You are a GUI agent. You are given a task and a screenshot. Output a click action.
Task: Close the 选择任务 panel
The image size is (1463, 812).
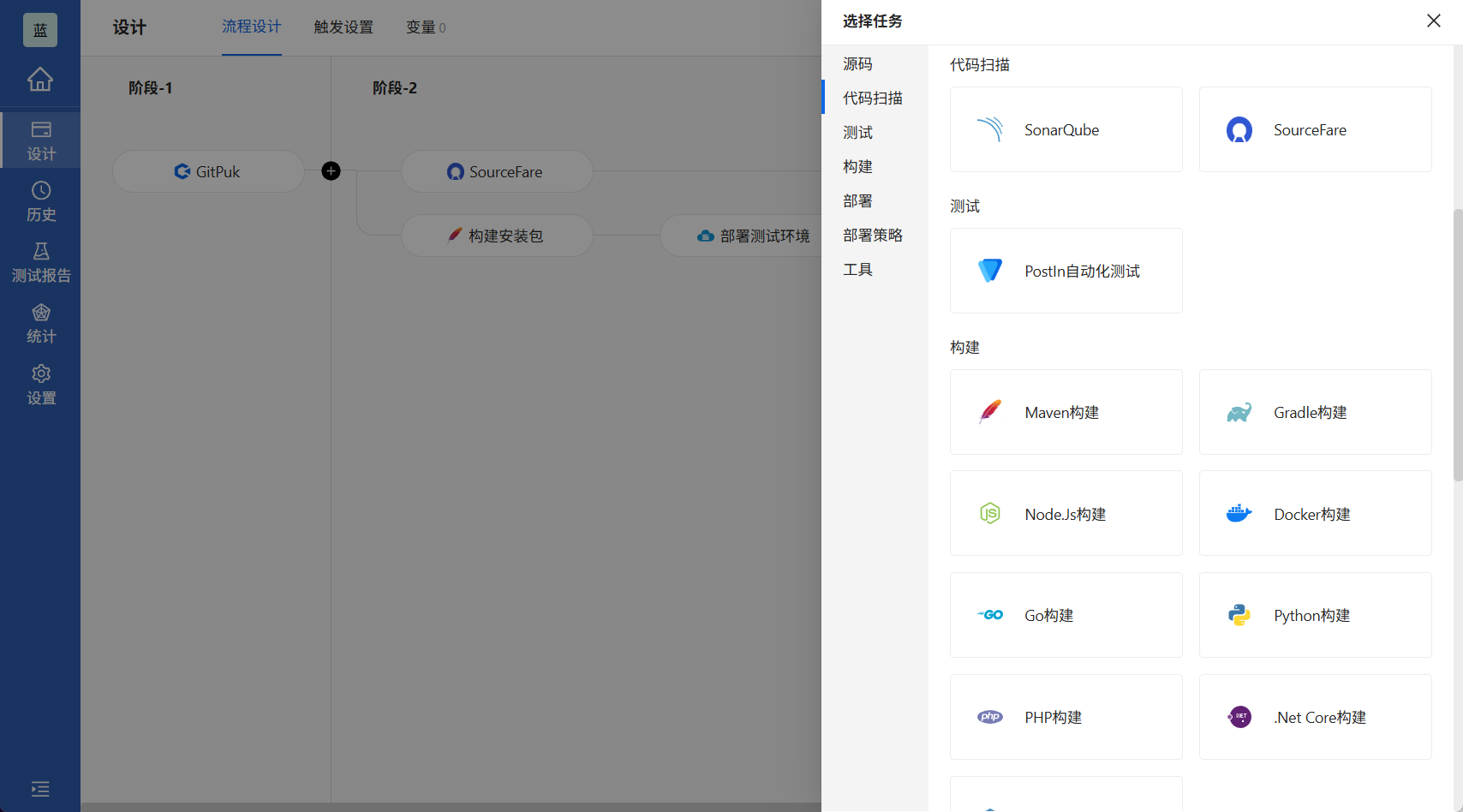(1433, 21)
